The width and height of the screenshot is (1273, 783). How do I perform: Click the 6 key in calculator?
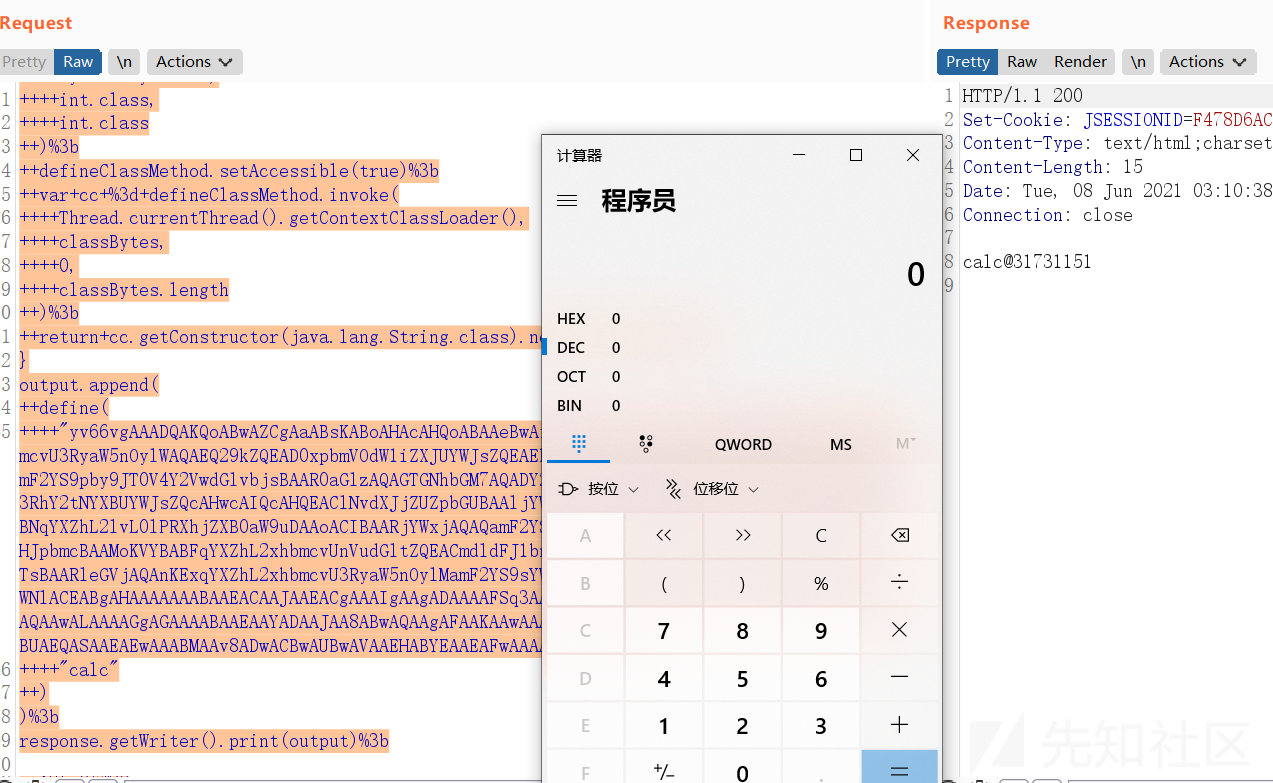(821, 678)
